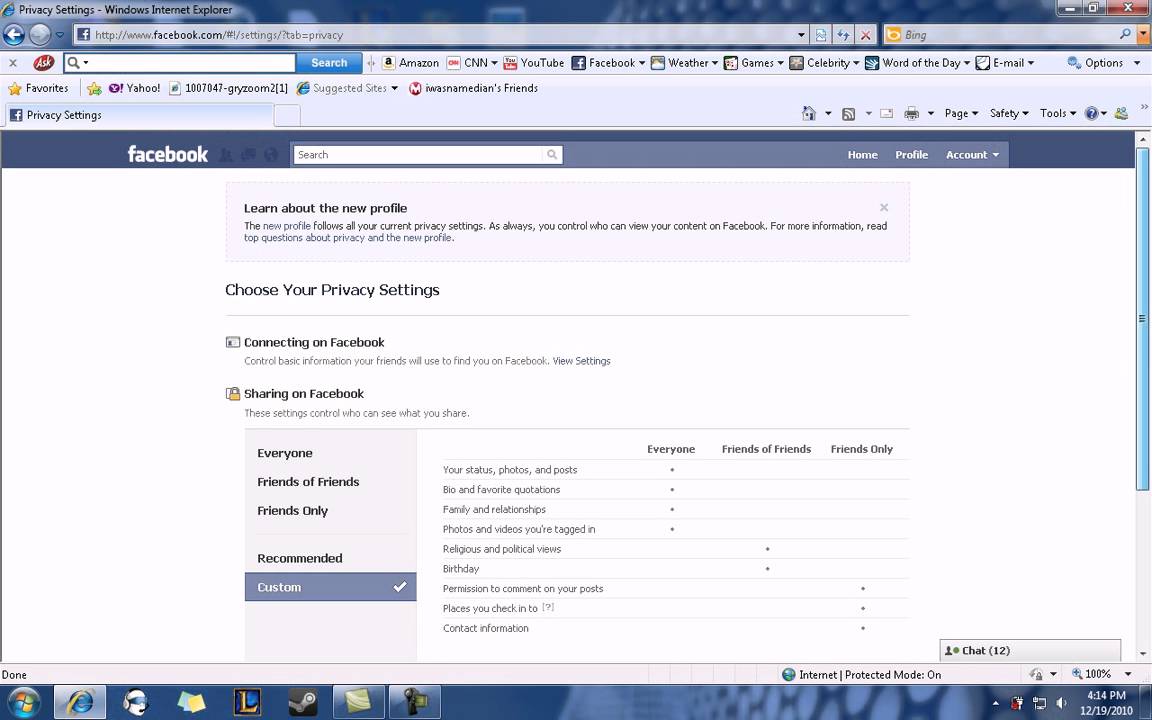Select the Friends of Friends privacy preset
Screen dimensions: 1152x720
click(x=309, y=482)
